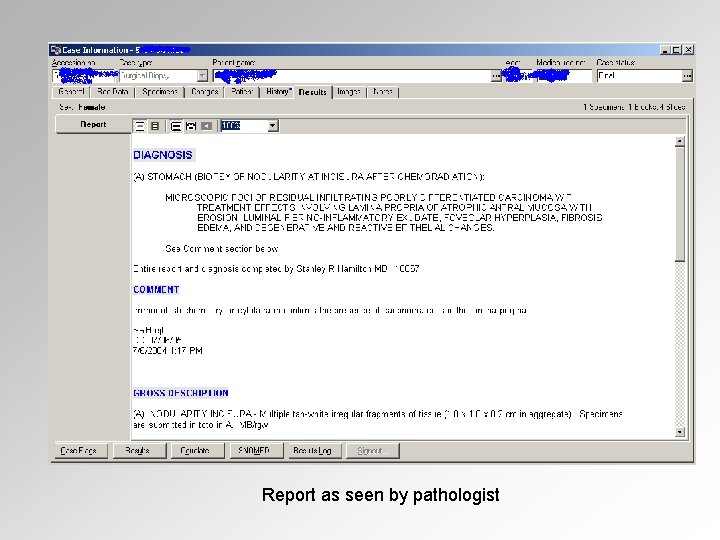This screenshot has height=540, width=720.
Task: Click the grayed-out arrow icon beside zoom box
Action: click(207, 126)
